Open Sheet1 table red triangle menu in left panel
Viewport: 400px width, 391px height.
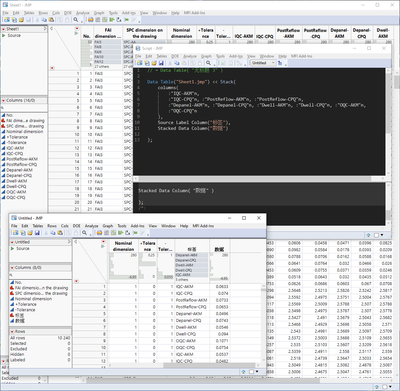pos(4,29)
